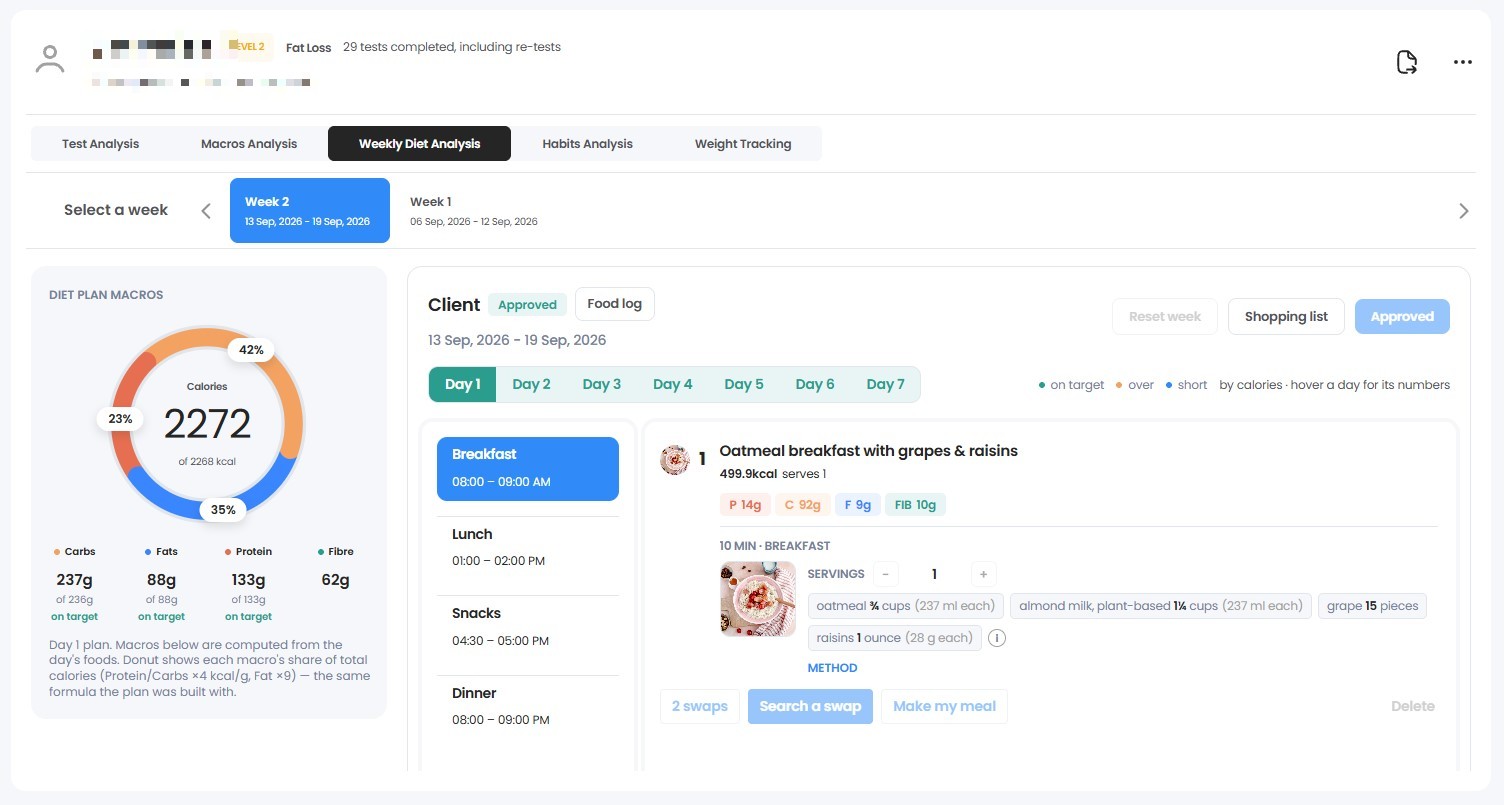Delete the oatmeal breakfast meal
This screenshot has height=805, width=1504.
(1413, 706)
